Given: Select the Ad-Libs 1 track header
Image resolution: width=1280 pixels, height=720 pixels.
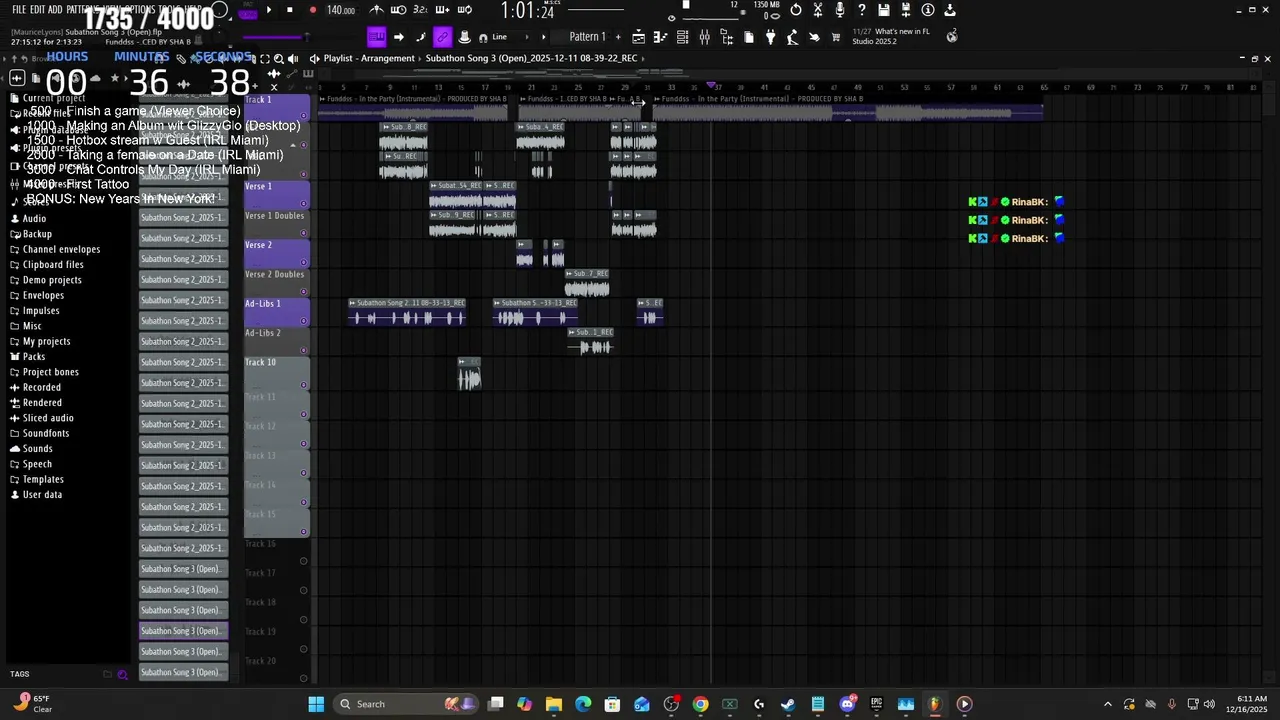Looking at the screenshot, I should coord(276,311).
